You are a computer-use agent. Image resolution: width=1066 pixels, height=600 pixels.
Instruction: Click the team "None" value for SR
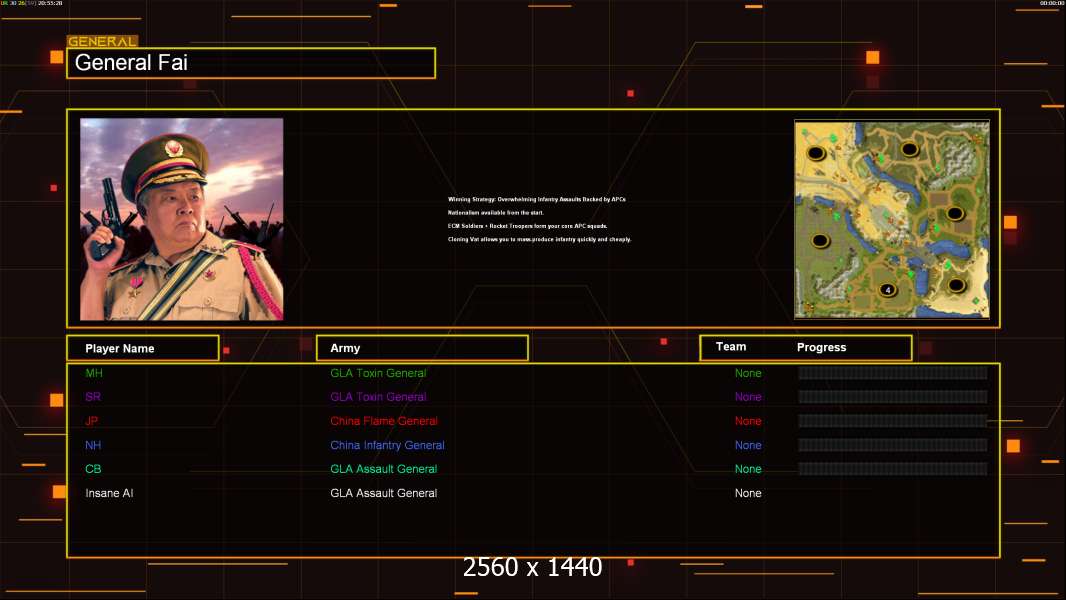[748, 397]
